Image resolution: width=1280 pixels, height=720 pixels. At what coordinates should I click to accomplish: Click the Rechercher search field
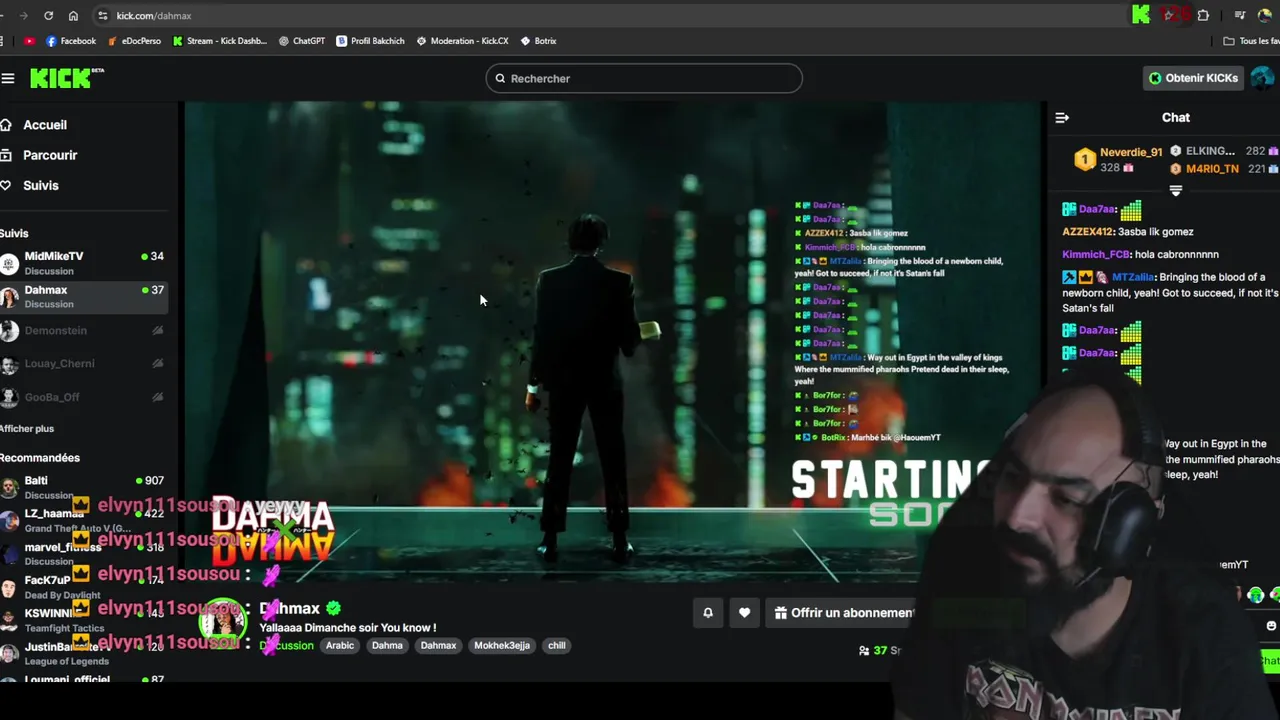coord(644,78)
